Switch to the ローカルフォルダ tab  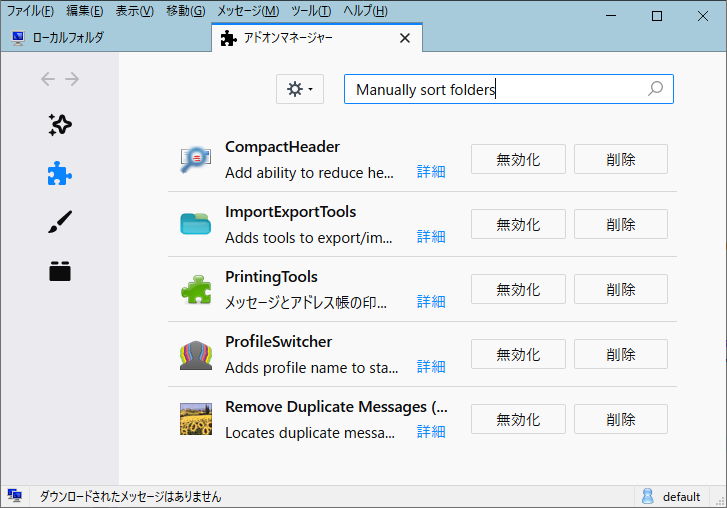(106, 38)
